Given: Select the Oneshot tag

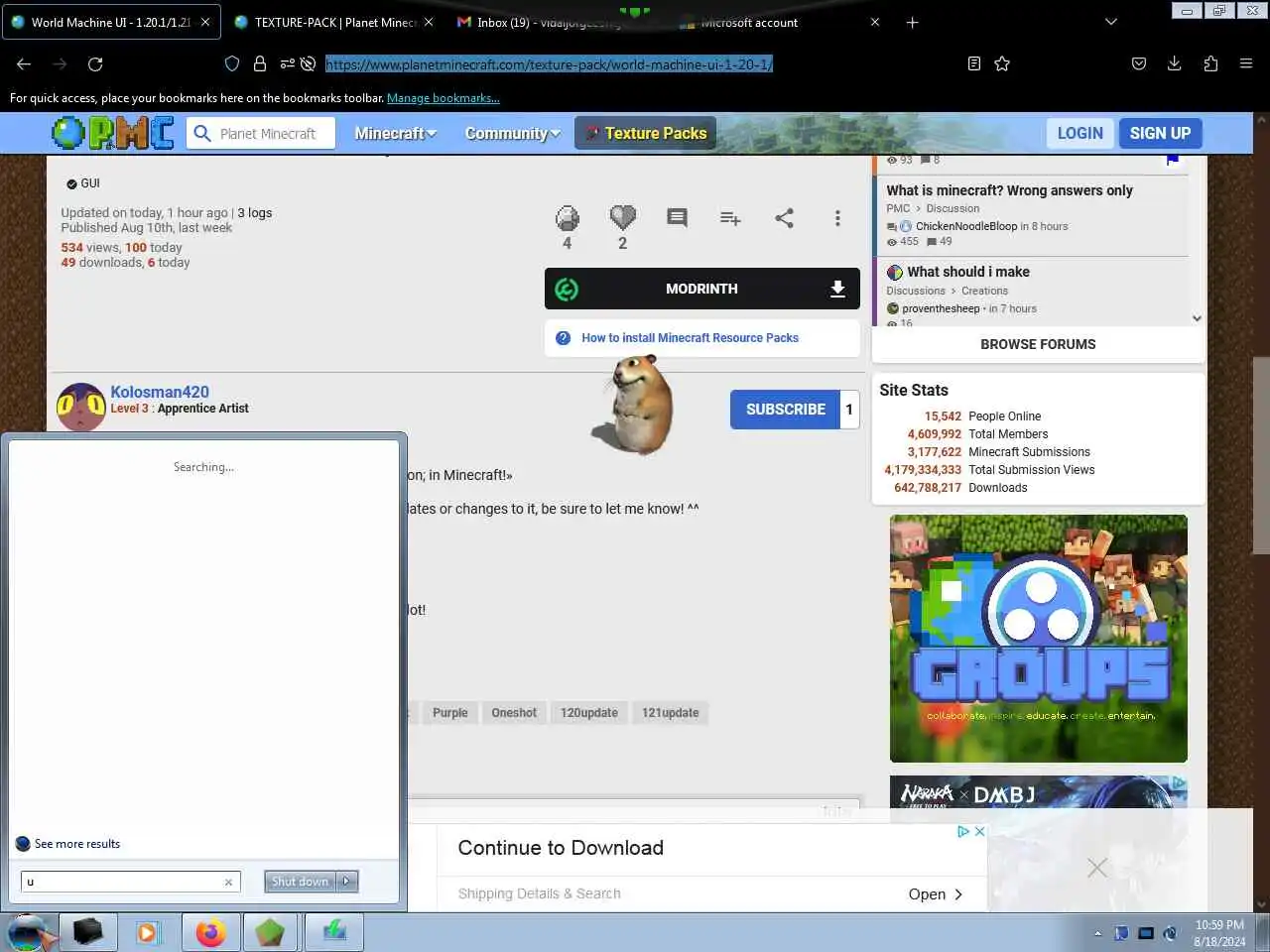Looking at the screenshot, I should [x=514, y=713].
